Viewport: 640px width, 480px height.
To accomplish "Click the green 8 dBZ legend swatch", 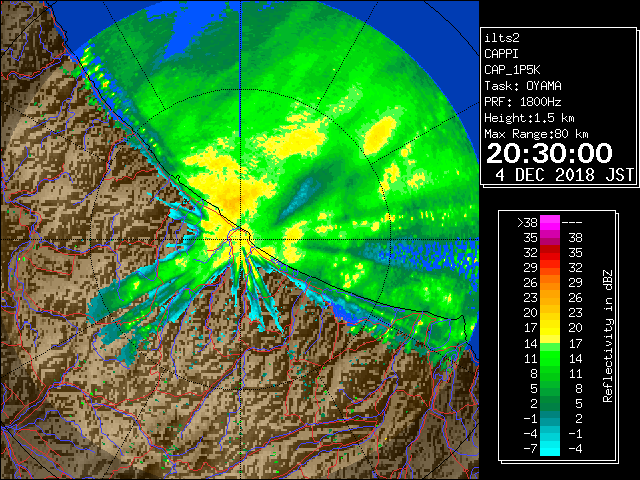I will click(550, 373).
